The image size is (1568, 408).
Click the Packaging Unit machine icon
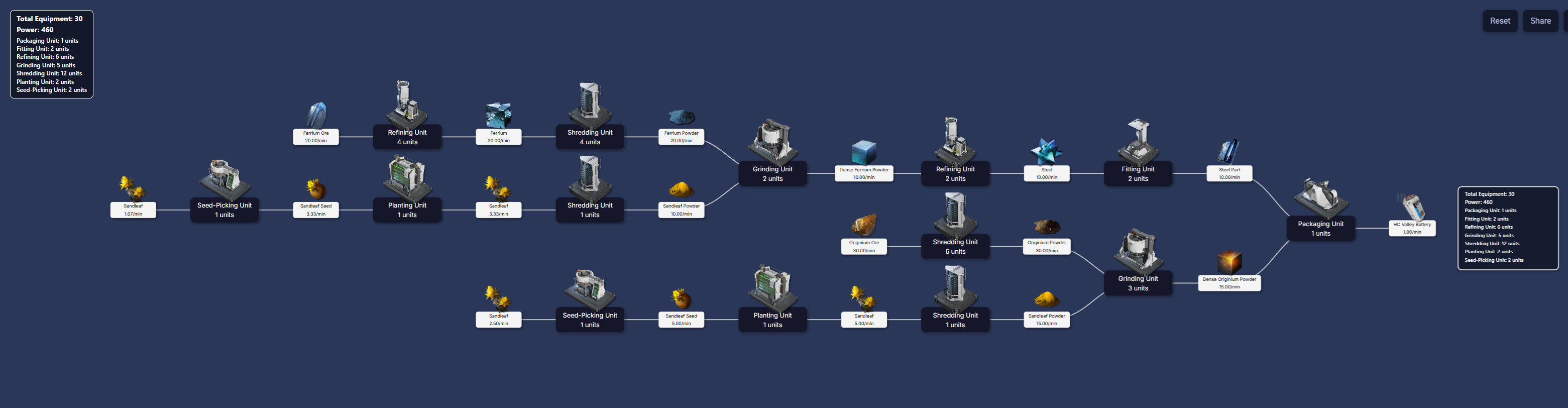[x=1320, y=198]
